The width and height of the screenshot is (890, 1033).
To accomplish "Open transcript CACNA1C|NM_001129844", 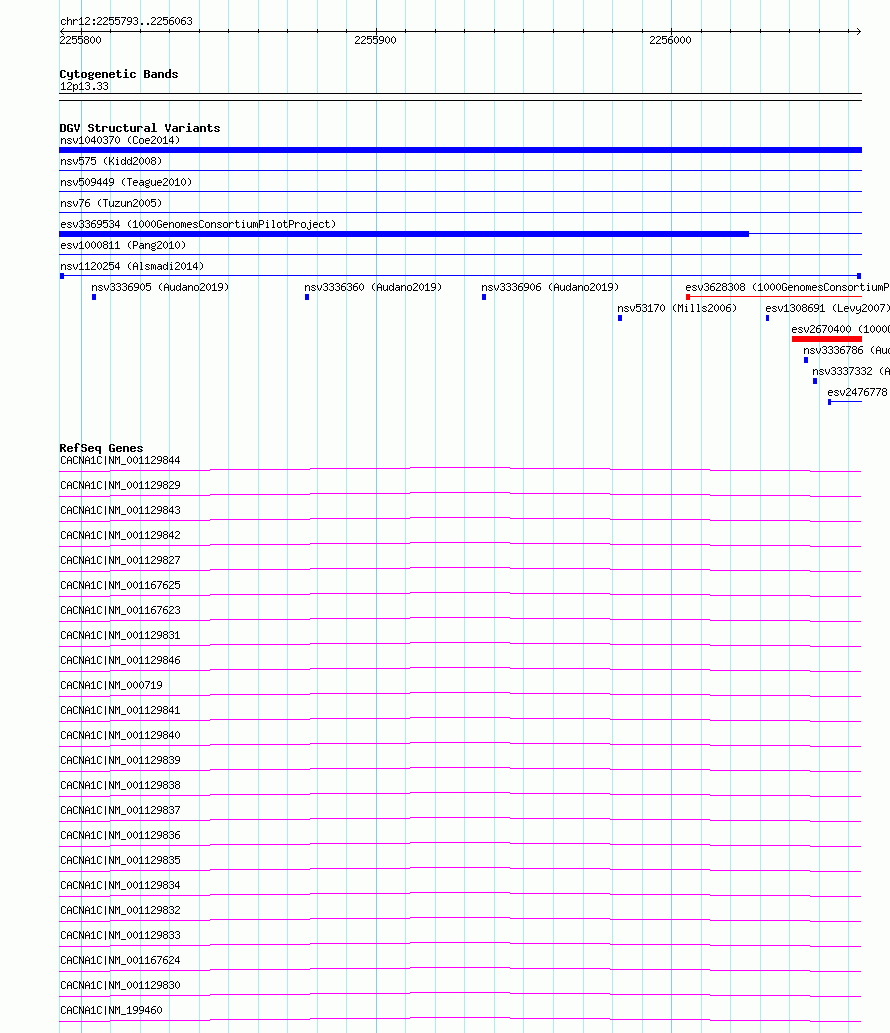I will (120, 461).
